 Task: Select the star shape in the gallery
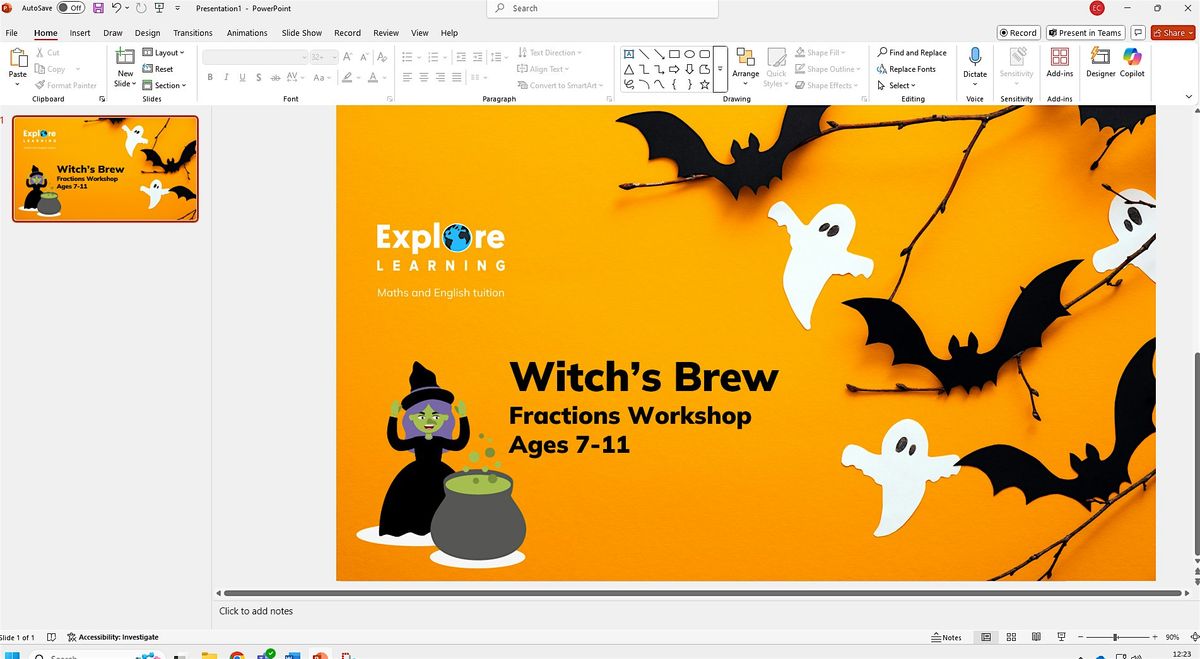coord(705,85)
